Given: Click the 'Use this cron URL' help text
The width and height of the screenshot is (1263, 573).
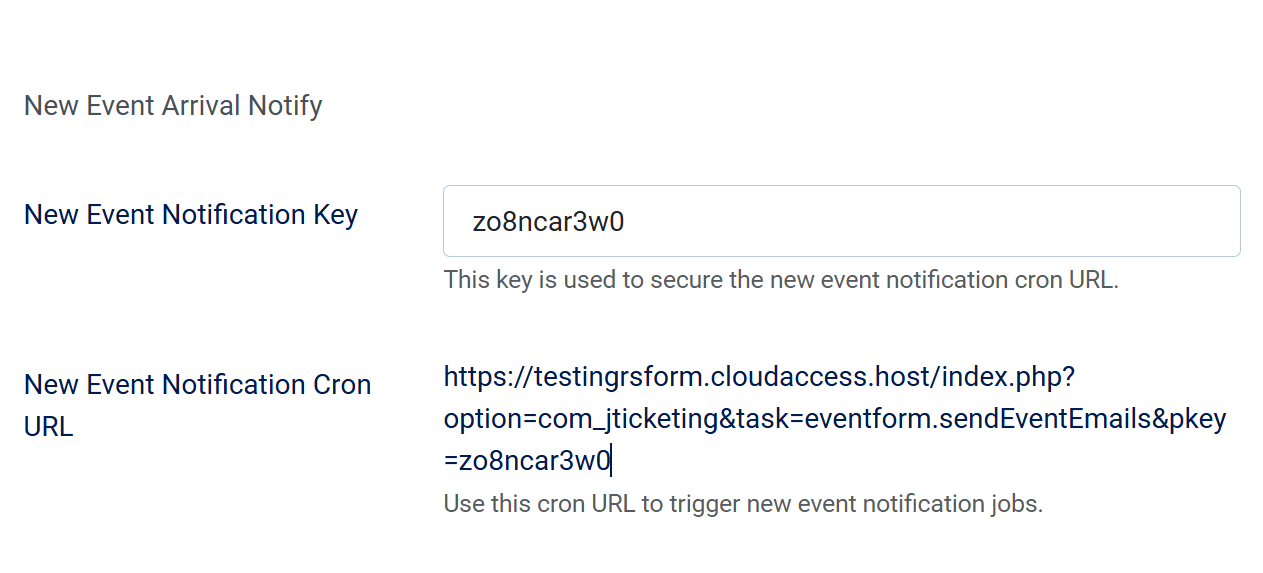Looking at the screenshot, I should pyautogui.click(x=742, y=504).
